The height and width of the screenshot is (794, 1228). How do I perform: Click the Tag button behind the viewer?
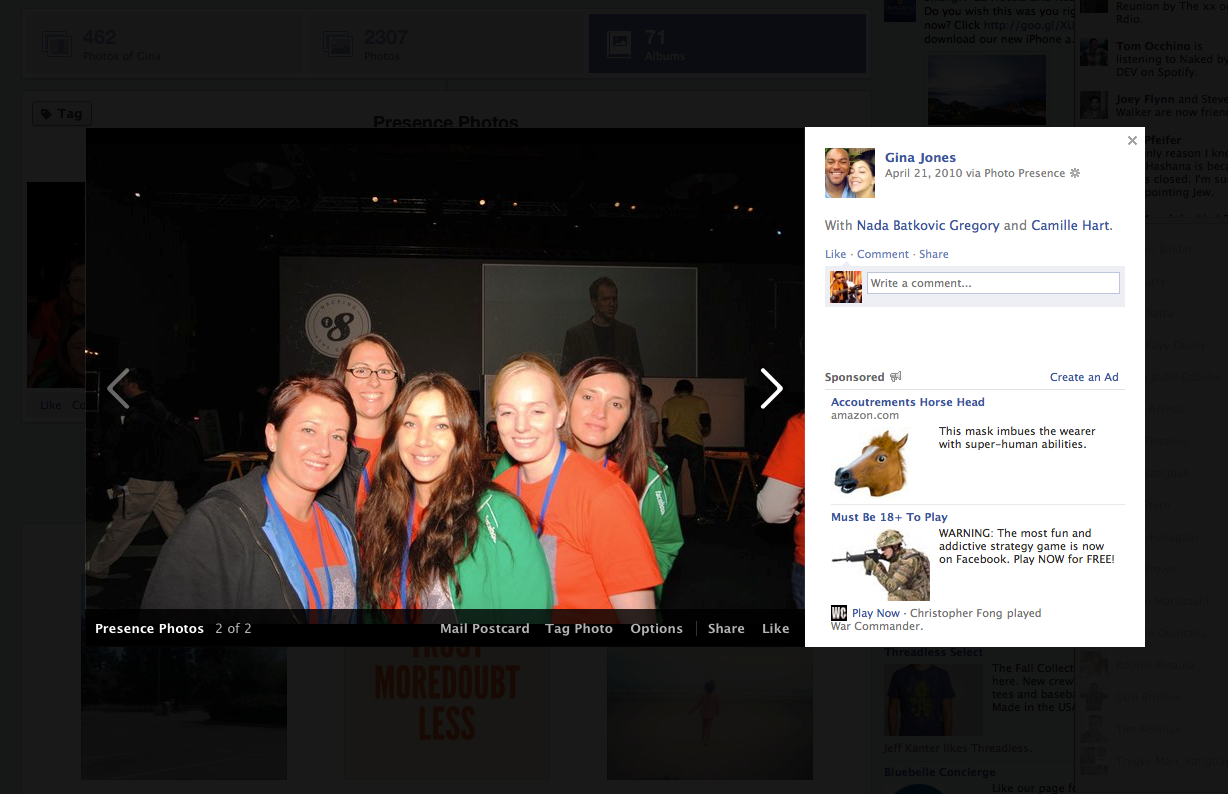point(62,114)
